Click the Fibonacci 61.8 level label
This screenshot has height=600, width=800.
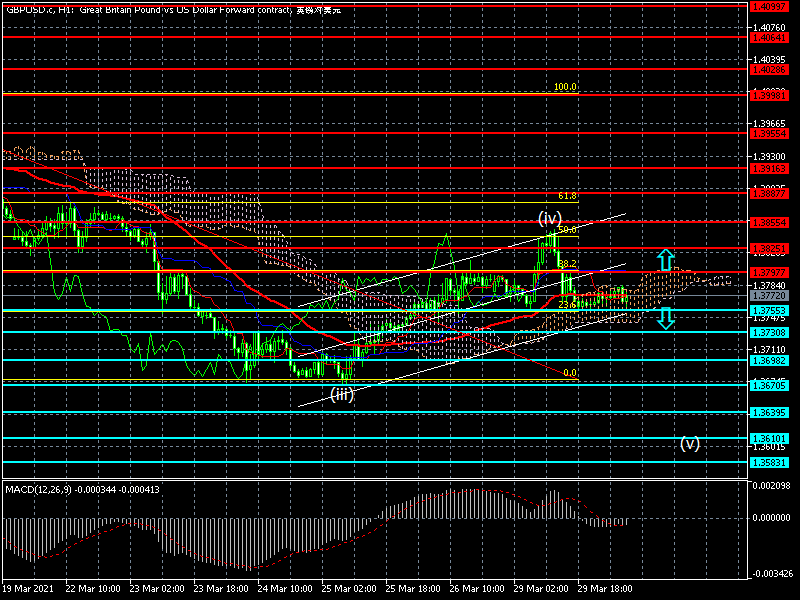coord(567,196)
